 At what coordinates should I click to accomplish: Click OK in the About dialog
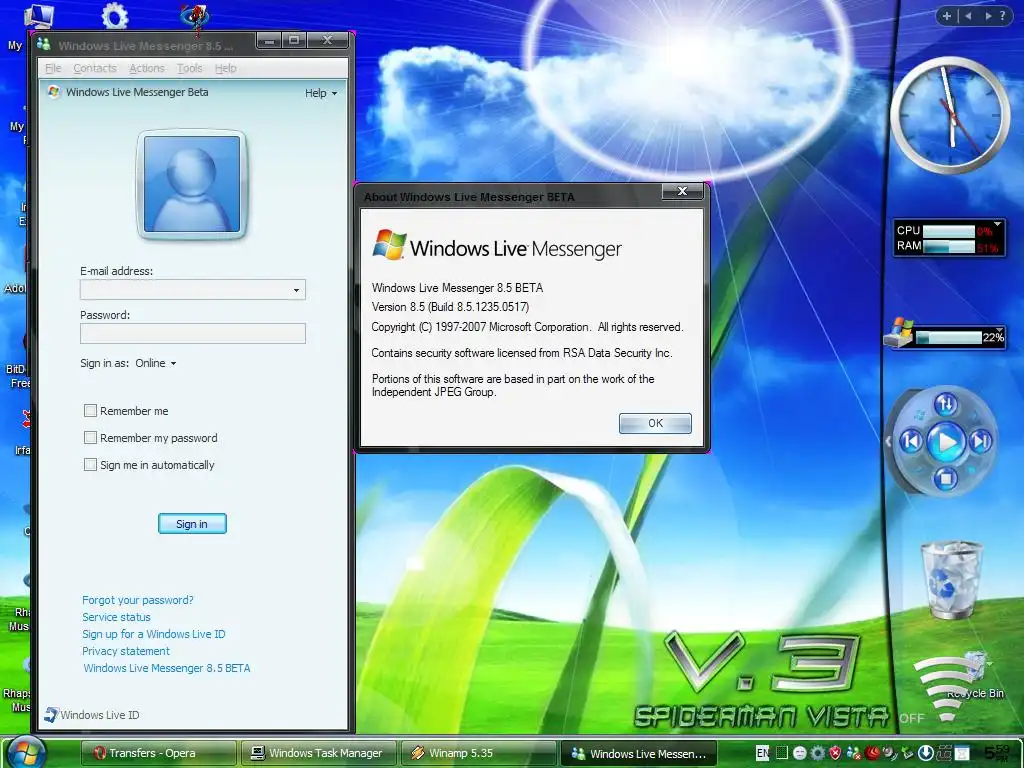[655, 423]
